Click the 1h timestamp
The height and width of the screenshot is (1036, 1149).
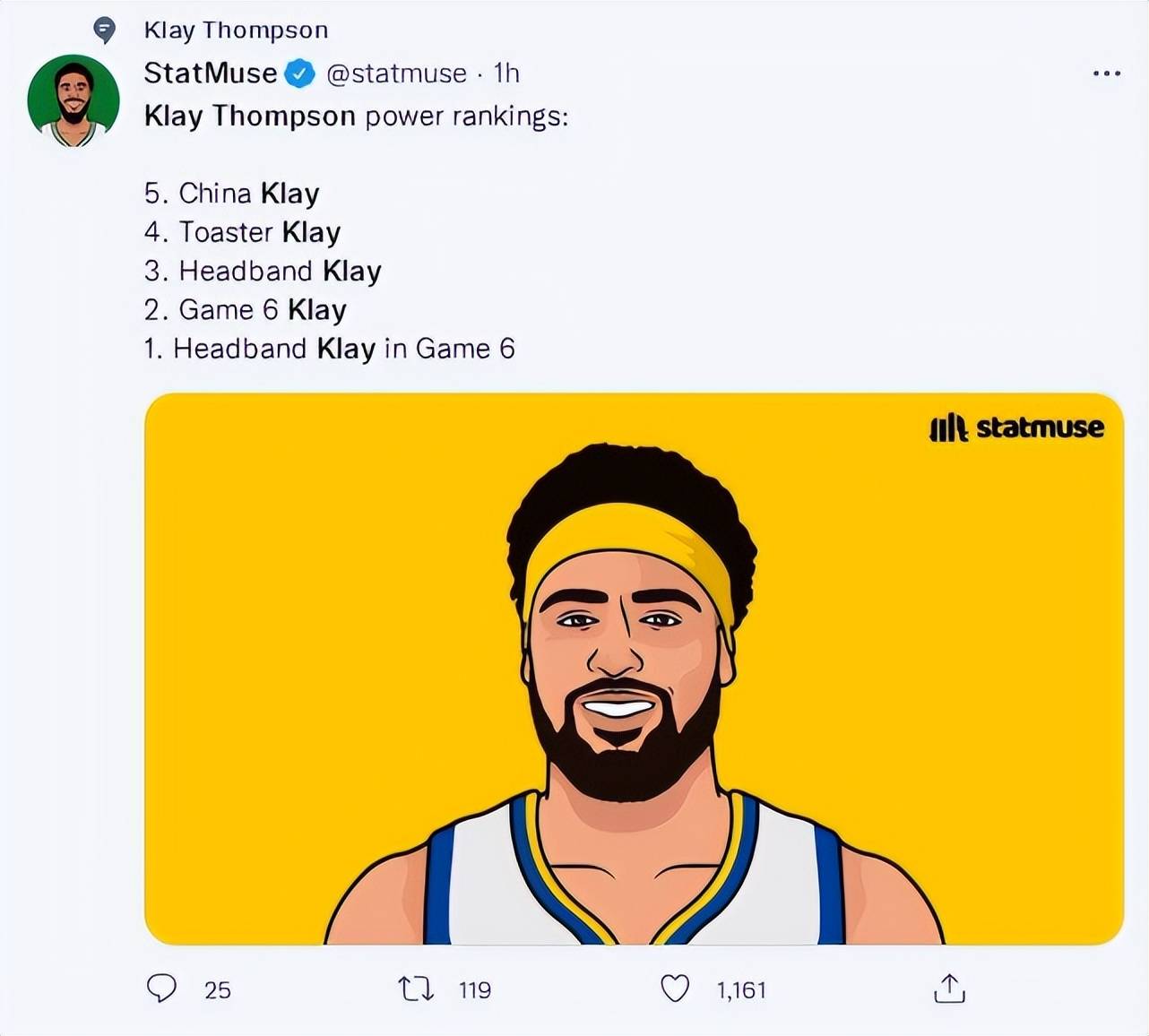[506, 73]
